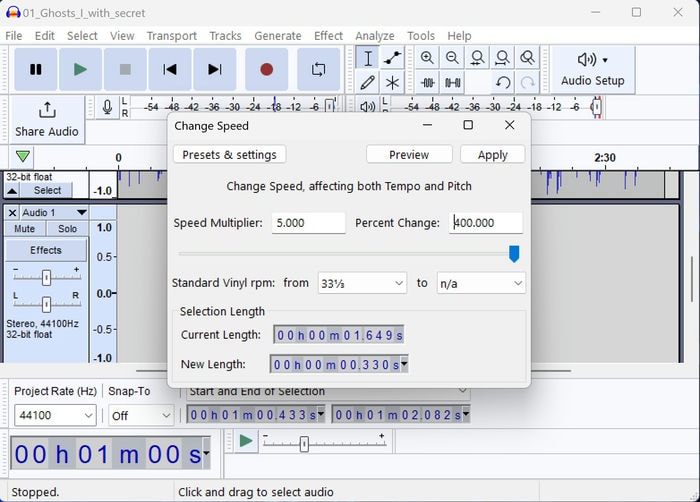Viewport: 700px width, 502px height.
Task: Toggle Mute on Audio 1 track
Action: point(24,229)
